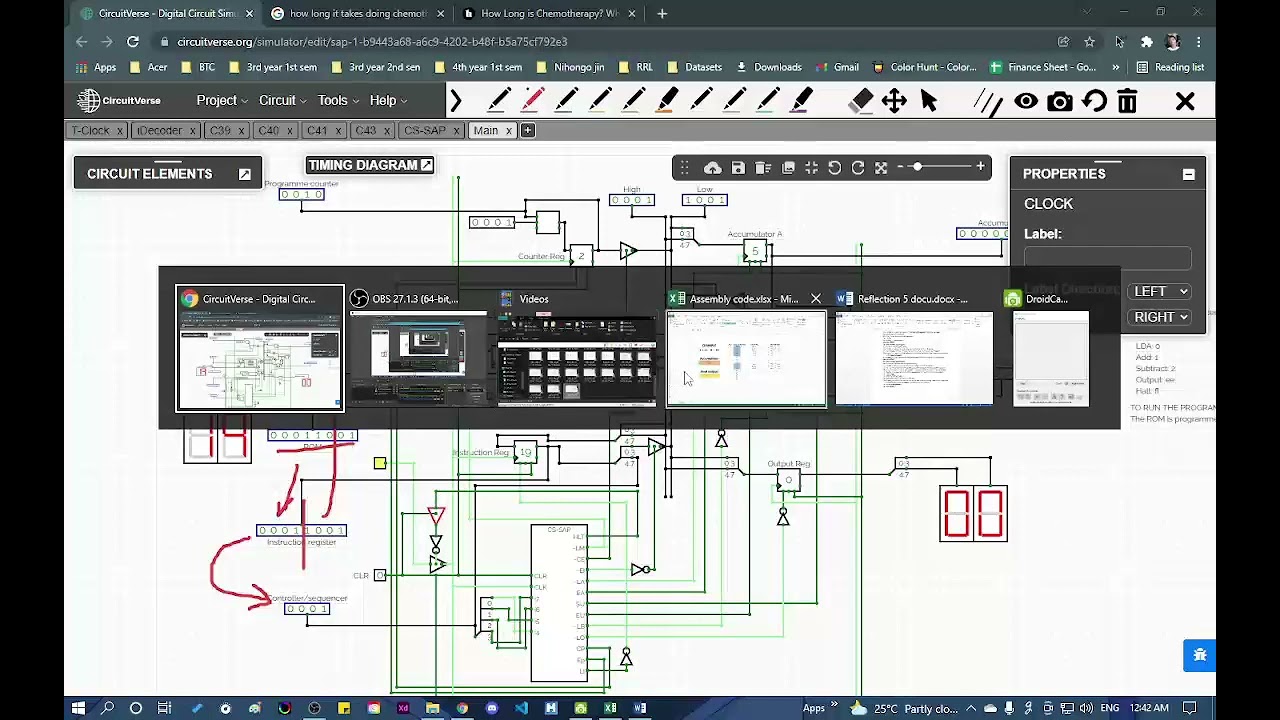The width and height of the screenshot is (1280, 720).
Task: Add a new circuit tab with plus
Action: [527, 131]
